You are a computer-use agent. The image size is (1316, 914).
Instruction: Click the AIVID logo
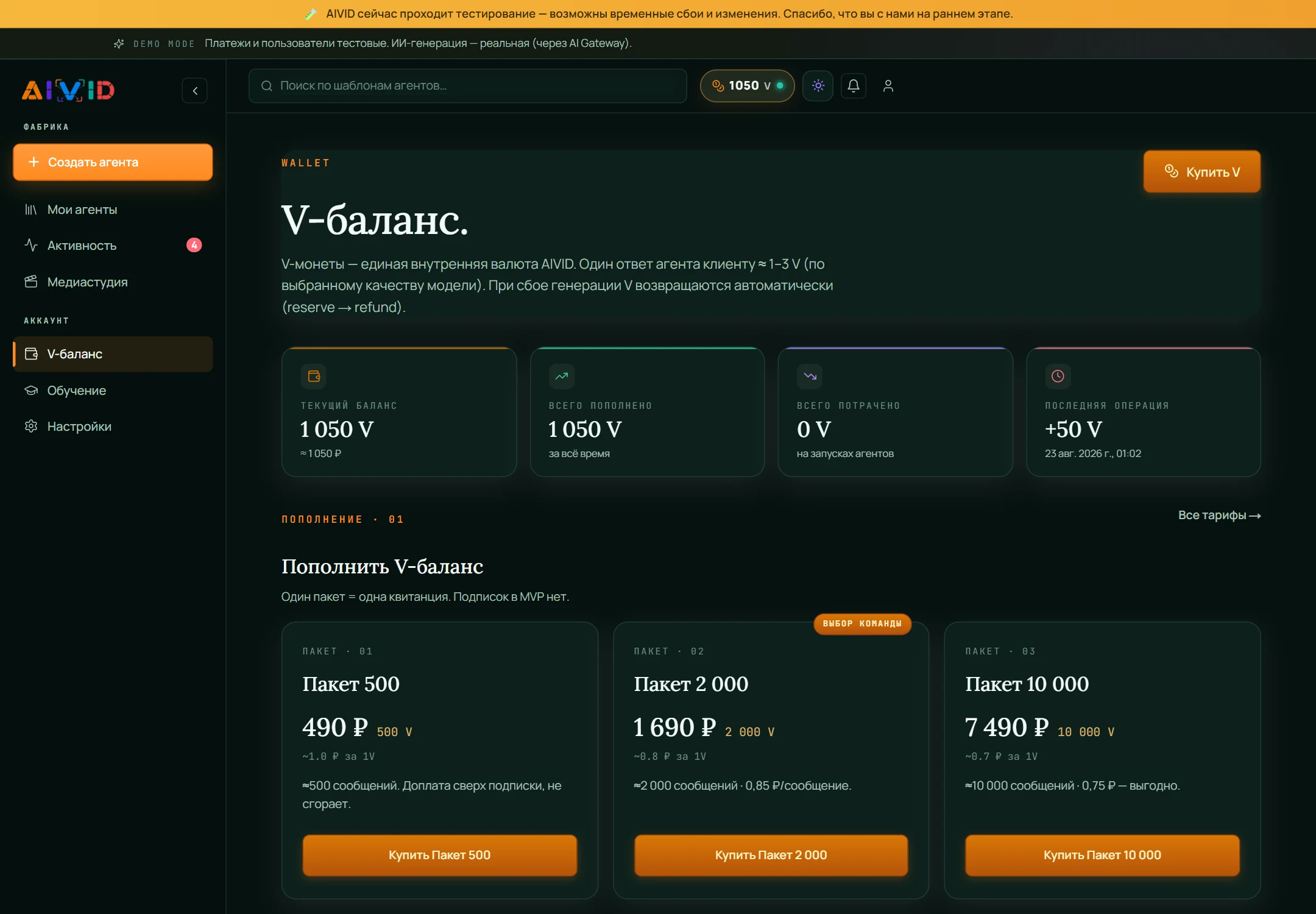point(68,90)
